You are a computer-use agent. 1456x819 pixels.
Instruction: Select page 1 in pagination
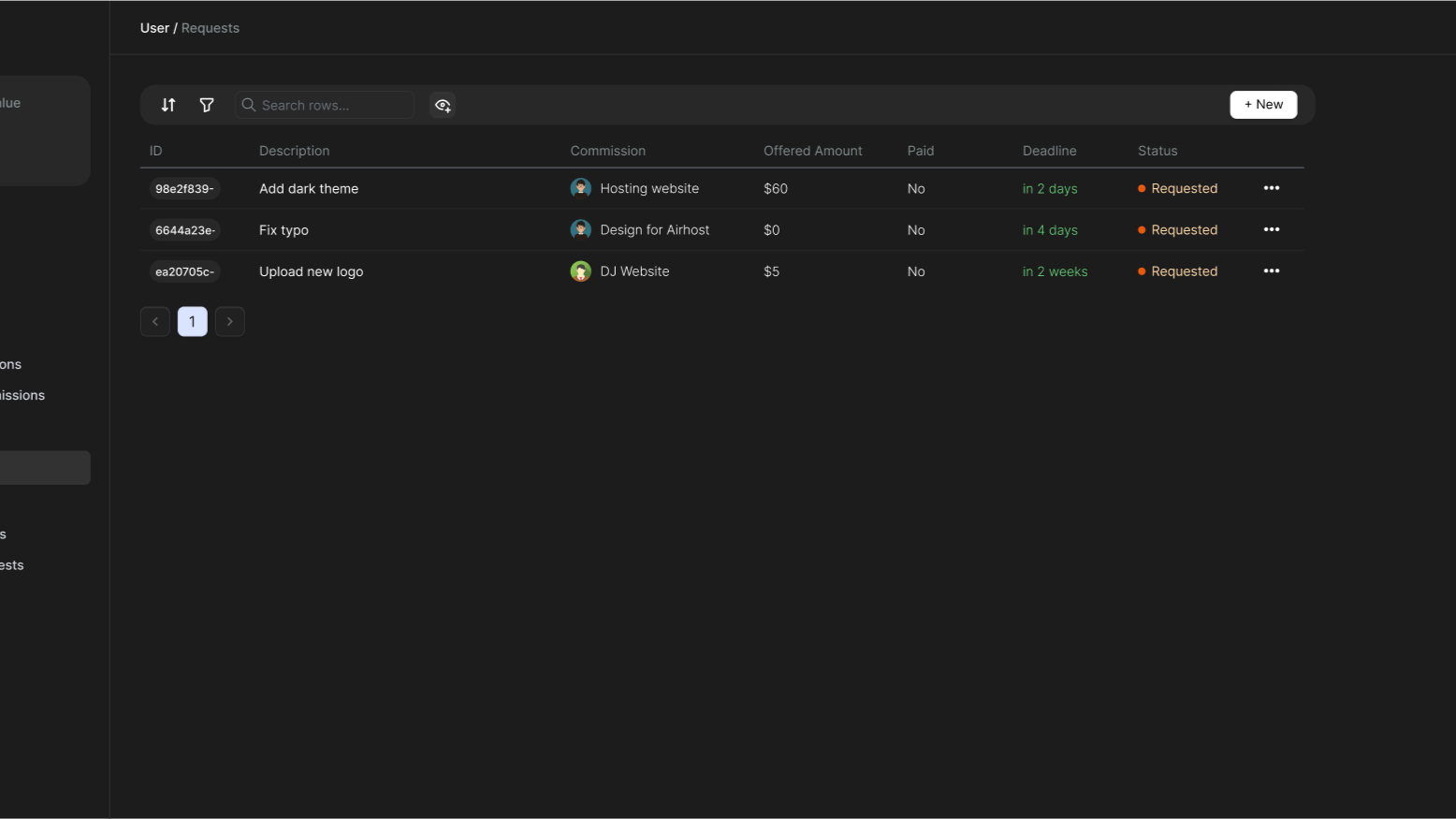pos(193,321)
